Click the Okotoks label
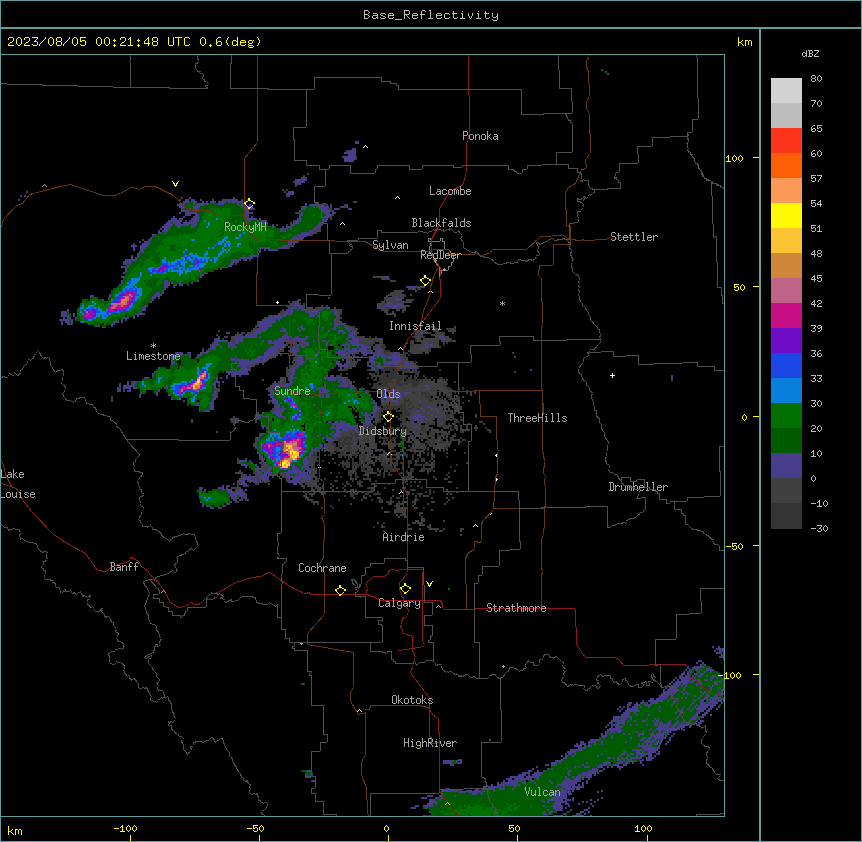The width and height of the screenshot is (862, 842). click(x=412, y=700)
